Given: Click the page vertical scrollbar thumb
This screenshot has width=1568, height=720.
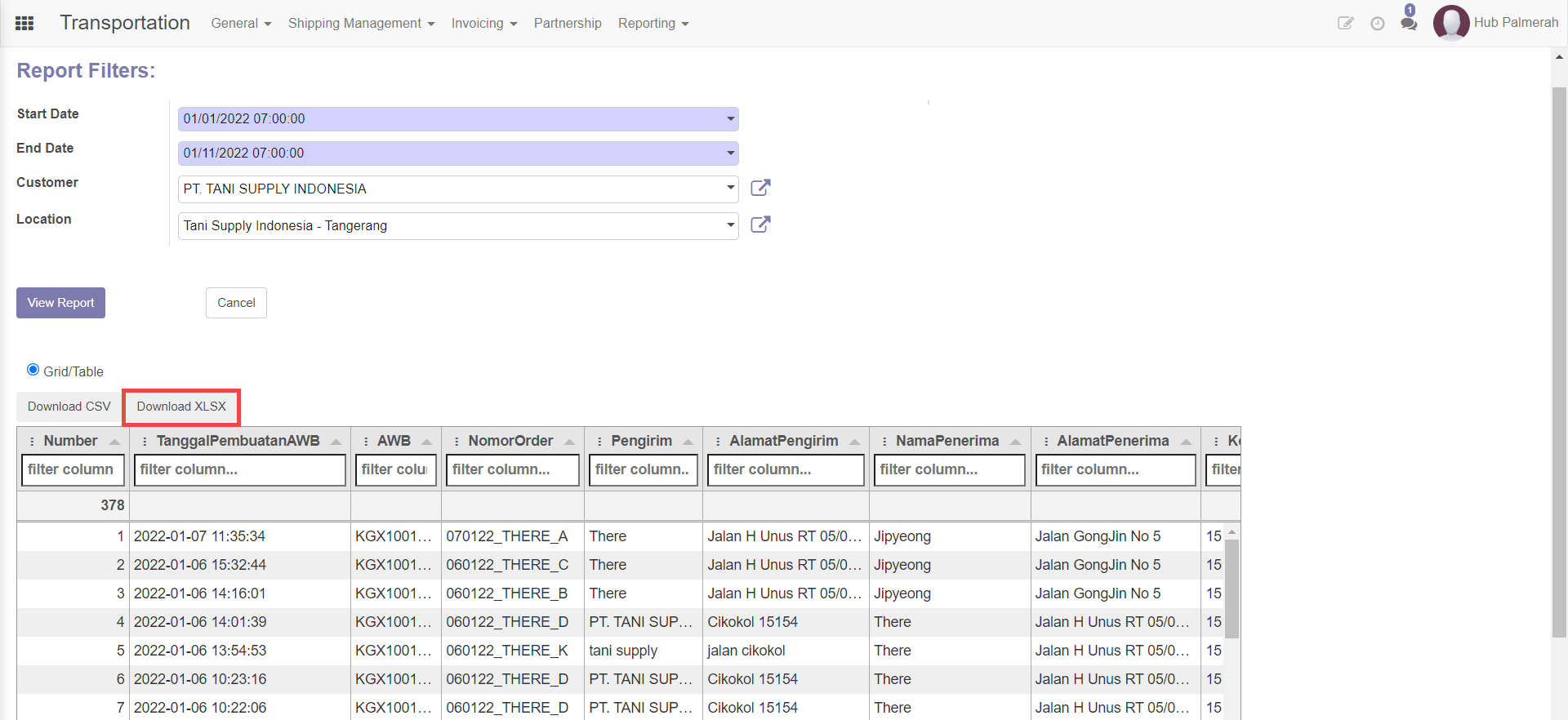Looking at the screenshot, I should coord(1559,362).
